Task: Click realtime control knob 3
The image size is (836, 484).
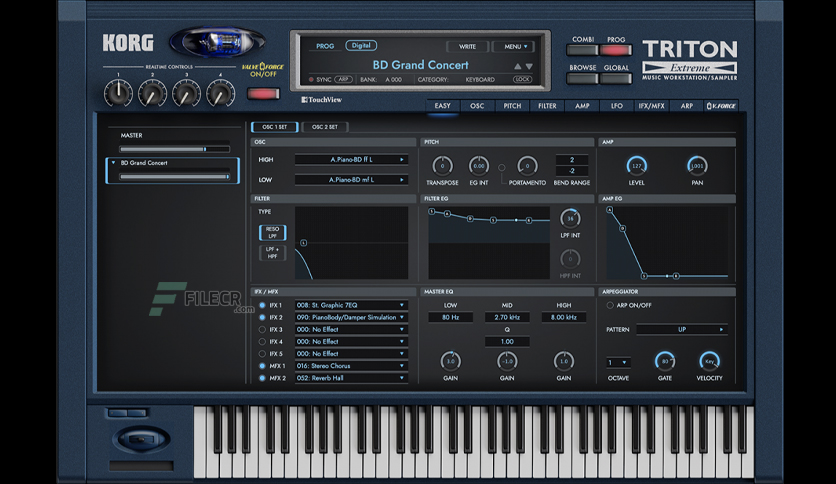Action: tap(187, 93)
